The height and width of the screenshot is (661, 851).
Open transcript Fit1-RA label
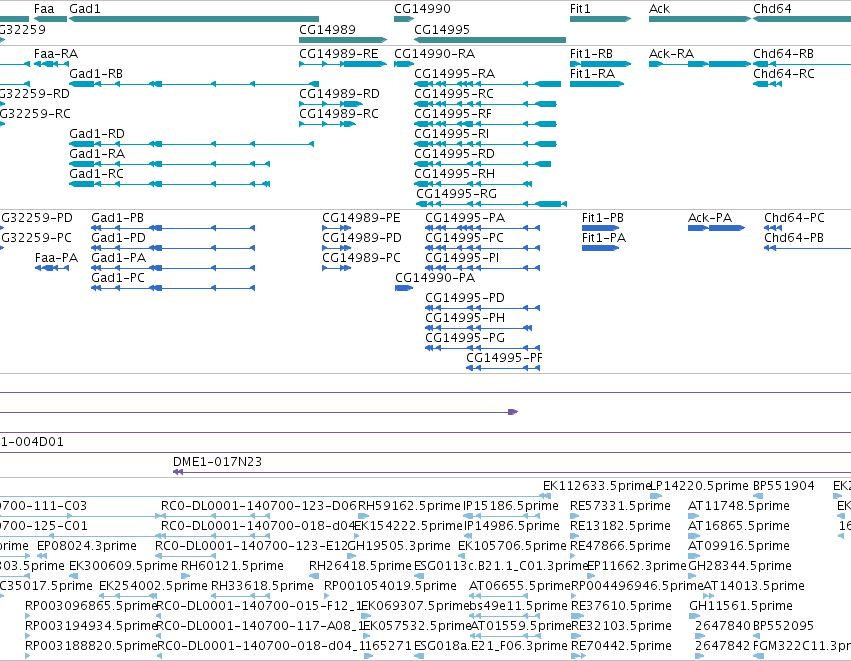coord(592,74)
